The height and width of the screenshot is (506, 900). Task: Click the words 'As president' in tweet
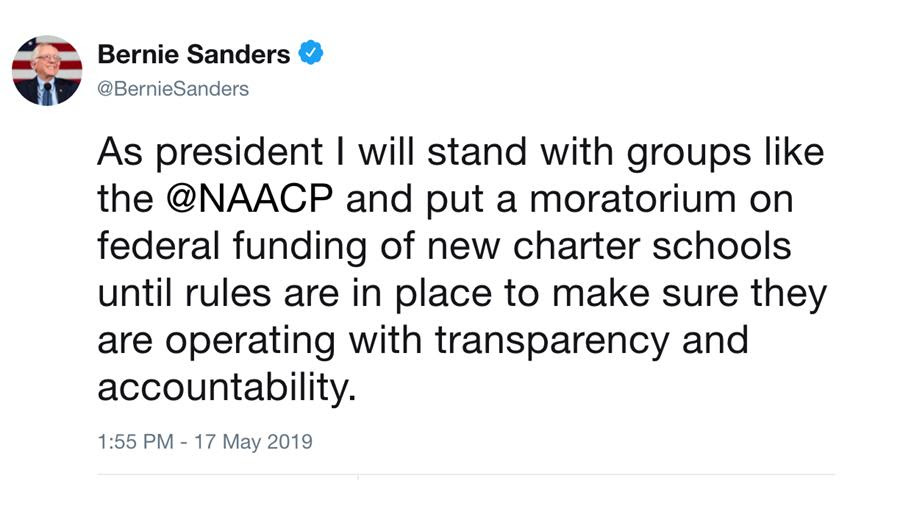tap(210, 154)
